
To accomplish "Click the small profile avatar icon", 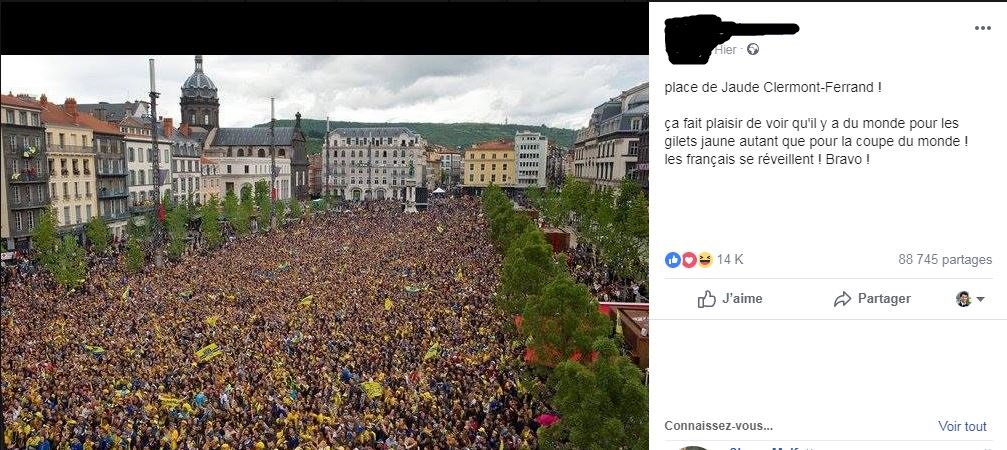I will (x=963, y=299).
